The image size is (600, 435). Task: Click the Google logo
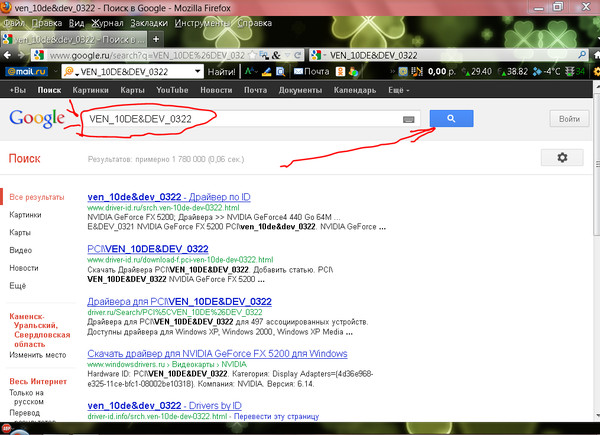point(37,119)
